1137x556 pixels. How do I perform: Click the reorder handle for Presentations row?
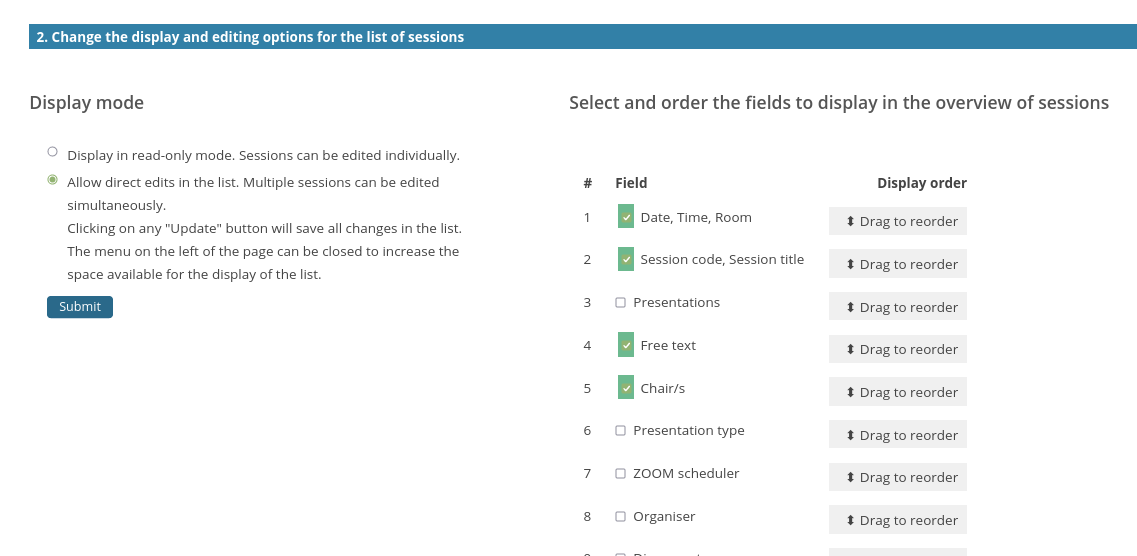click(897, 307)
